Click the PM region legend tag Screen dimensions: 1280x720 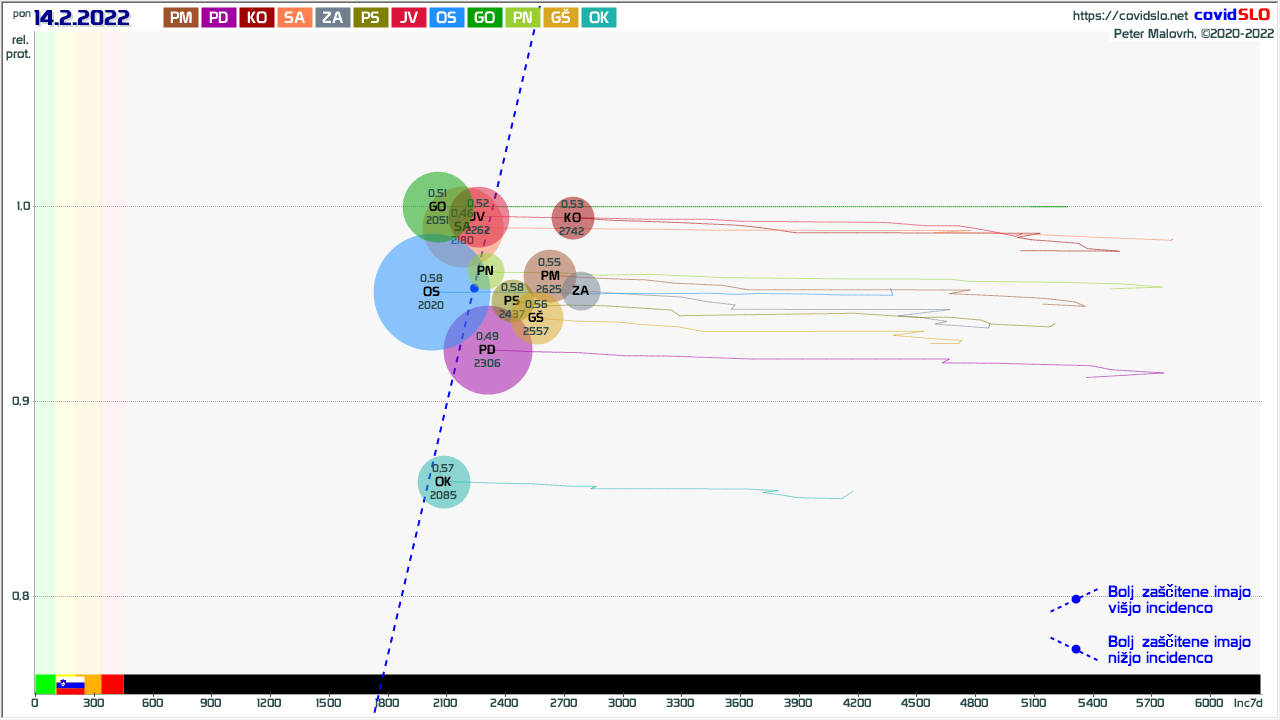(x=181, y=17)
